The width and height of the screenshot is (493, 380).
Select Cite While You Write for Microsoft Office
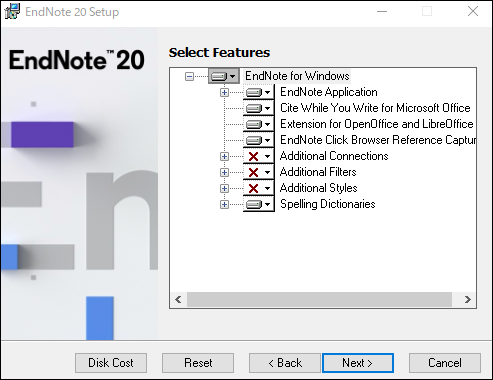click(x=375, y=108)
